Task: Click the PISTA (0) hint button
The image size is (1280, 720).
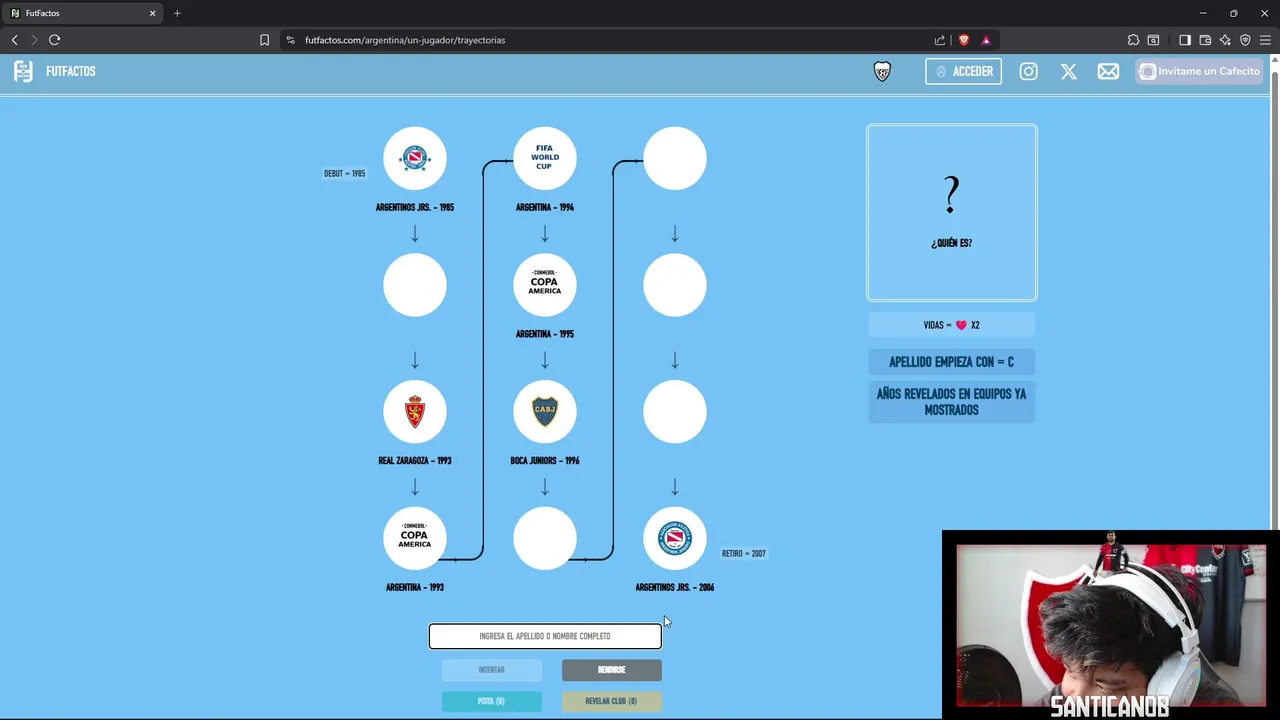Action: coord(492,701)
